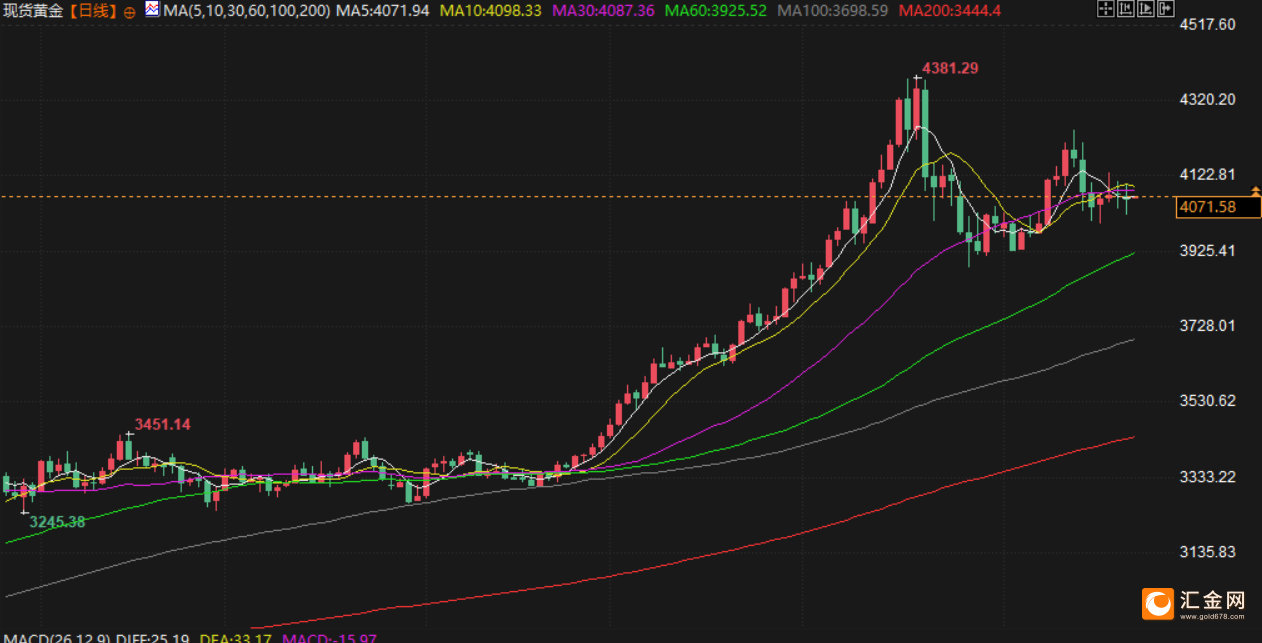Click the small orange arrow marker above the price tag
1262x643 pixels.
1255,189
